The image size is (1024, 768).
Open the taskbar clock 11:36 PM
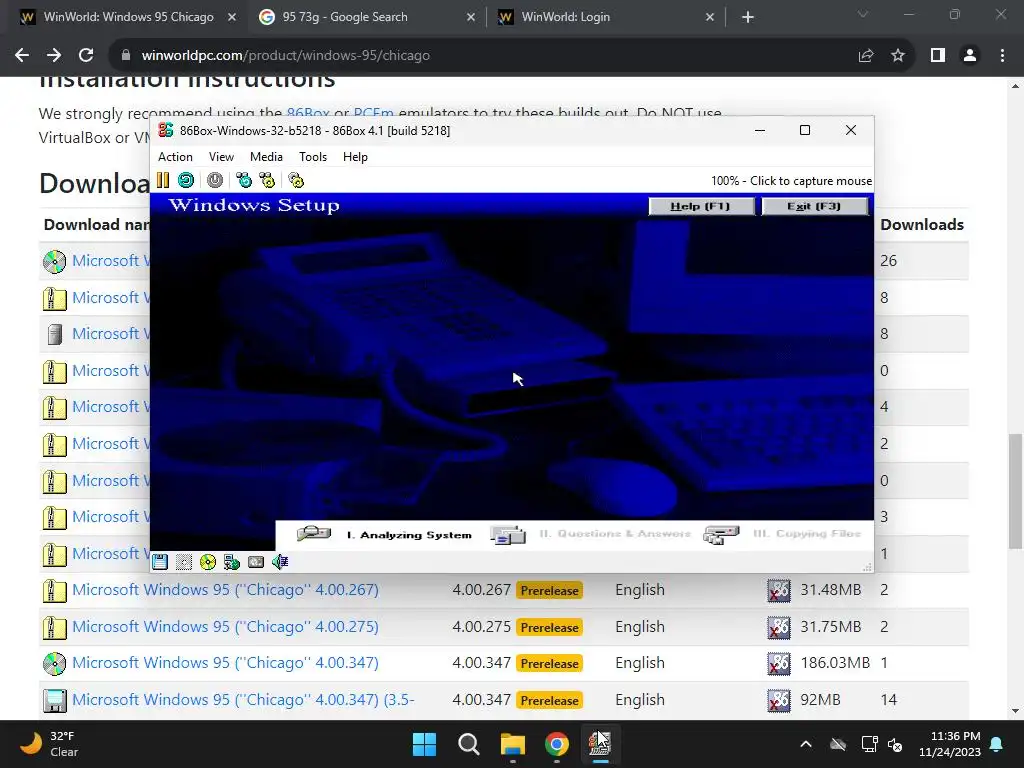(950, 744)
